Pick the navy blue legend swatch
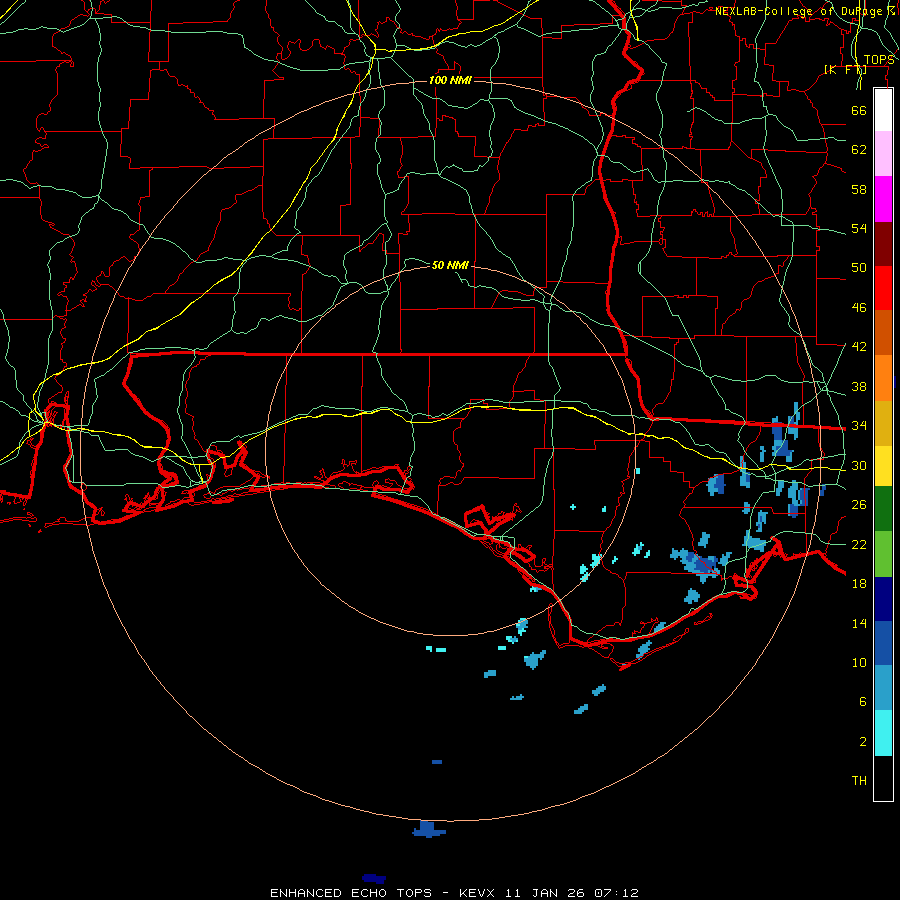Screen dimensions: 900x900 point(883,599)
